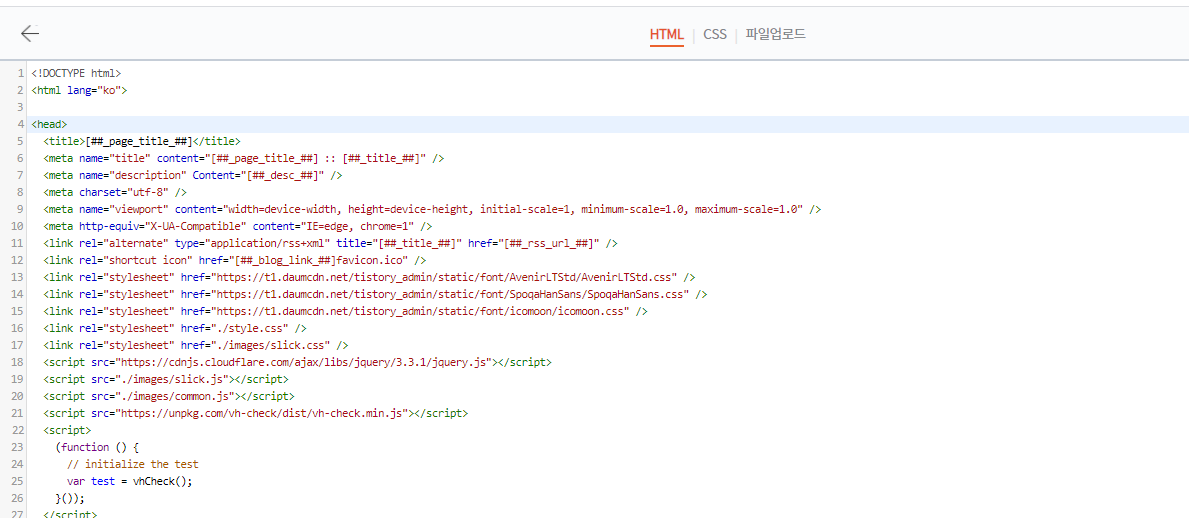
Task: Click the vh-check.min.js script line
Action: click(x=256, y=413)
